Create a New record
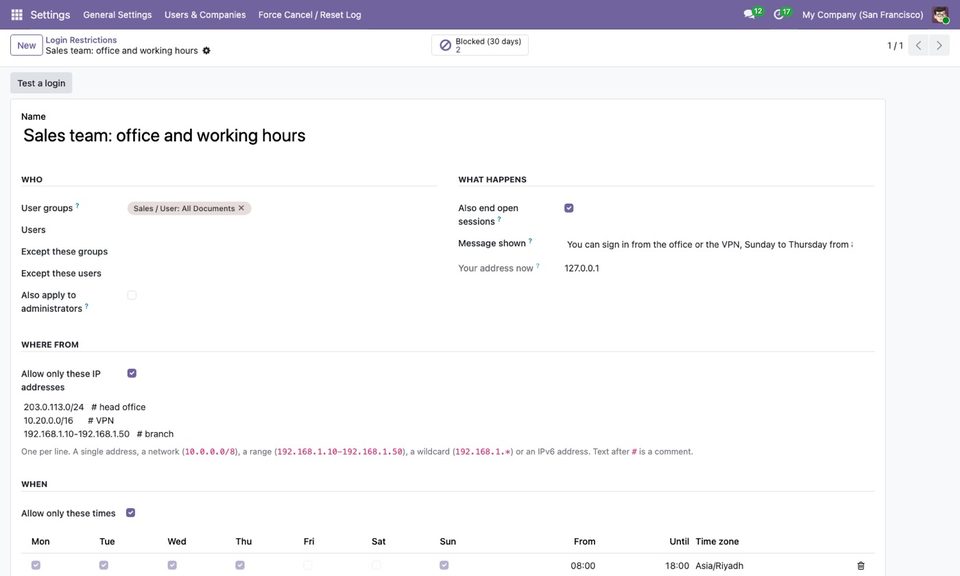Screen dimensions: 960x576 [26, 45]
